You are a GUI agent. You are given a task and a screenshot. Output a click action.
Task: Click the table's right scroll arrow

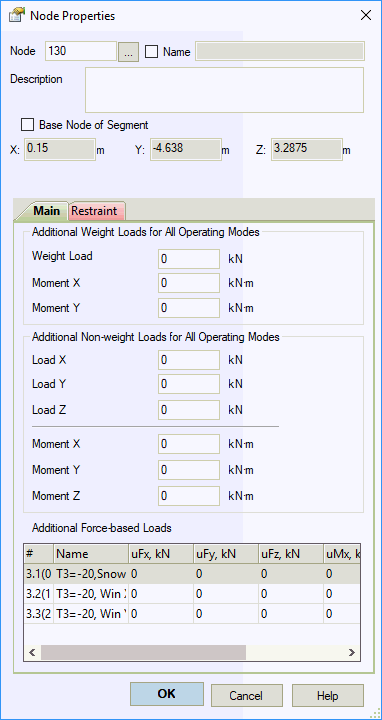click(352, 652)
